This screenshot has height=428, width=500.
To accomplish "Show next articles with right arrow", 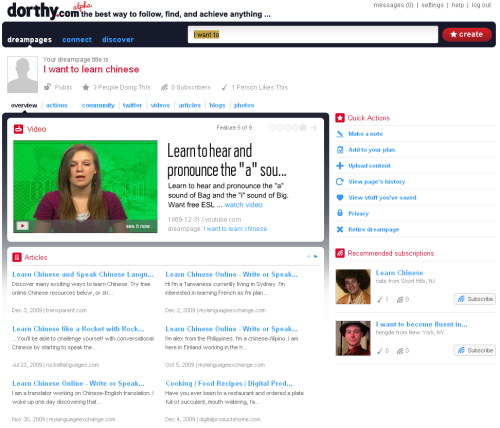I will pyautogui.click(x=316, y=256).
